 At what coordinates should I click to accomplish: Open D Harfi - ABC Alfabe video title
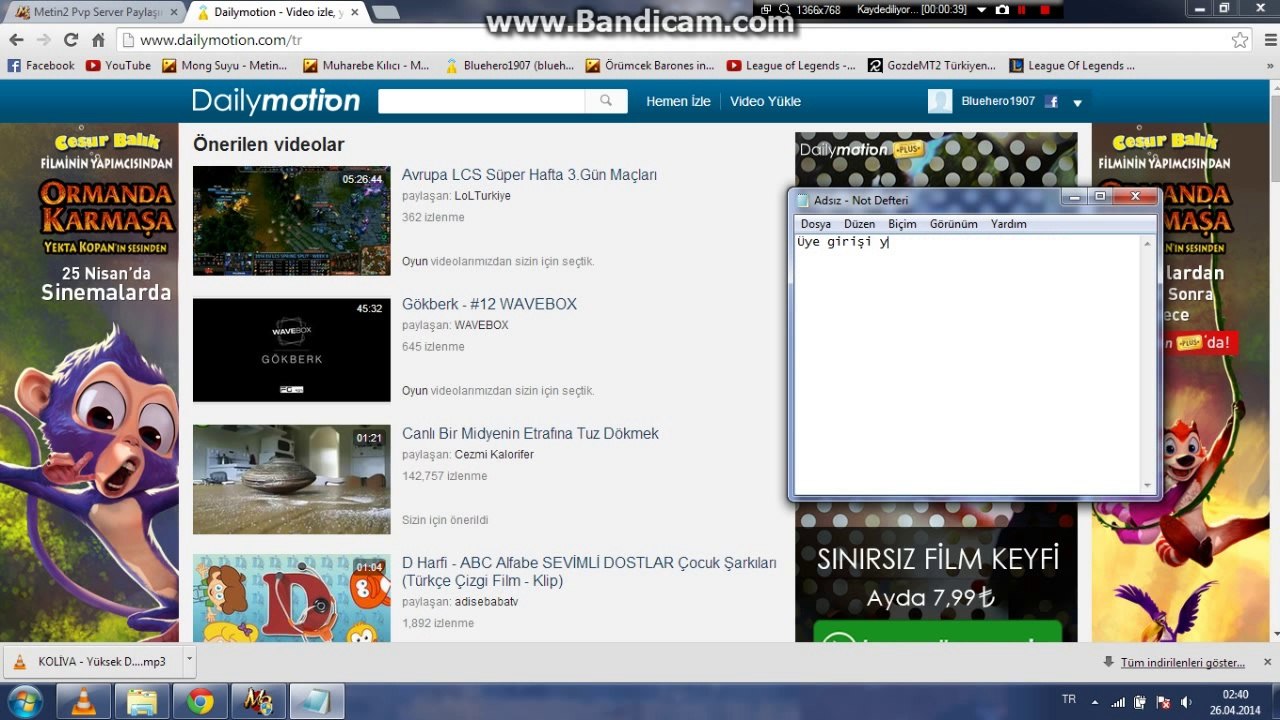[589, 572]
